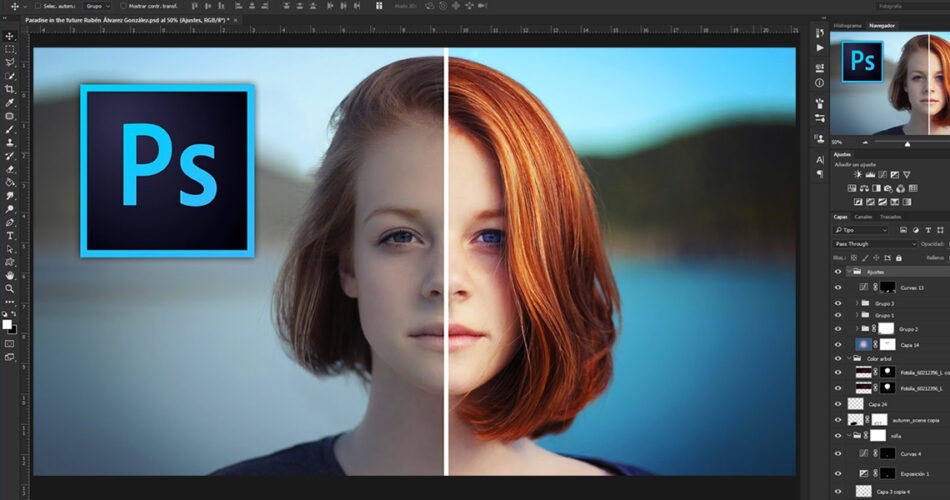Select the Rectangular Marquee tool

[x=10, y=49]
